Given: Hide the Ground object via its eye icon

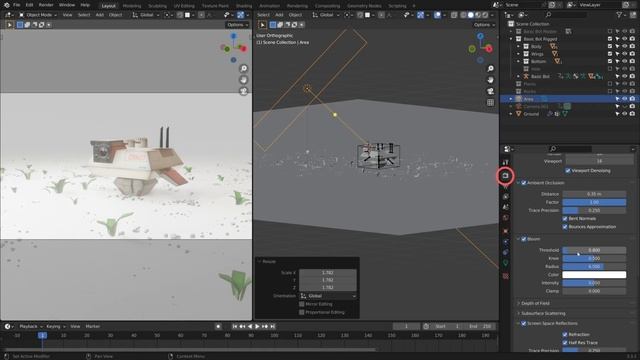Looking at the screenshot, I should (624, 114).
